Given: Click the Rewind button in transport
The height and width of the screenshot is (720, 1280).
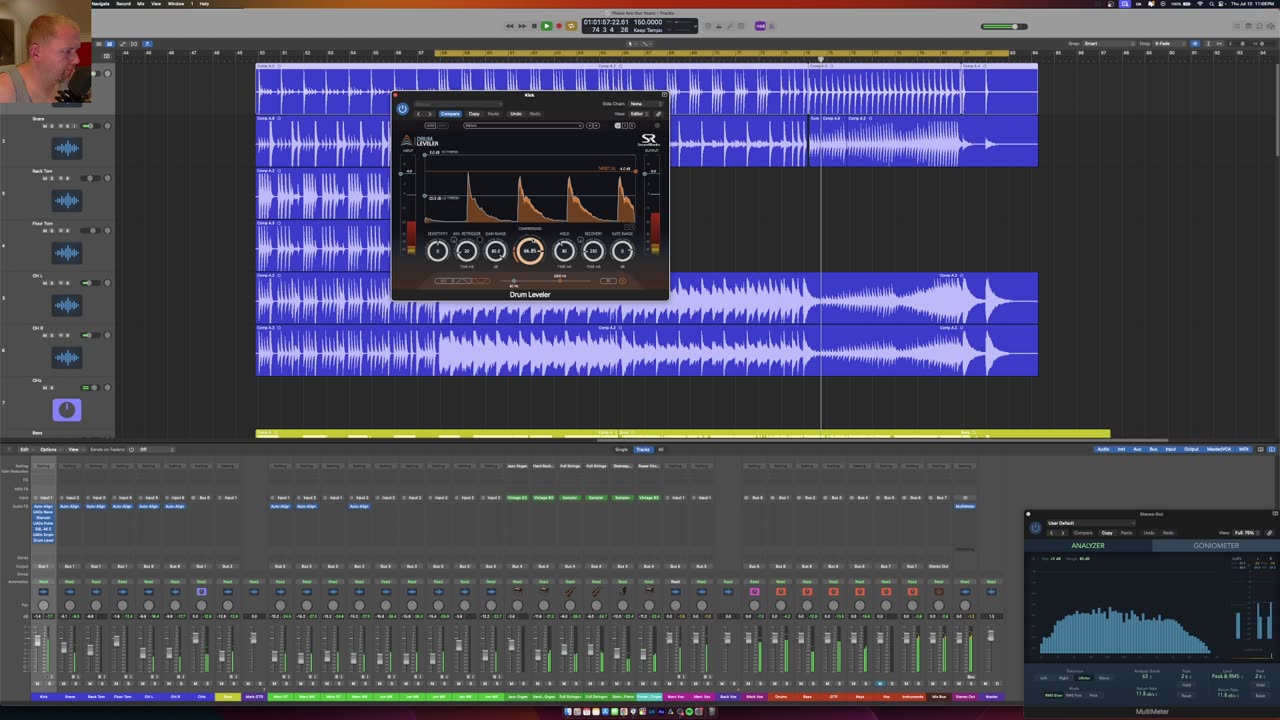Looking at the screenshot, I should point(509,26).
